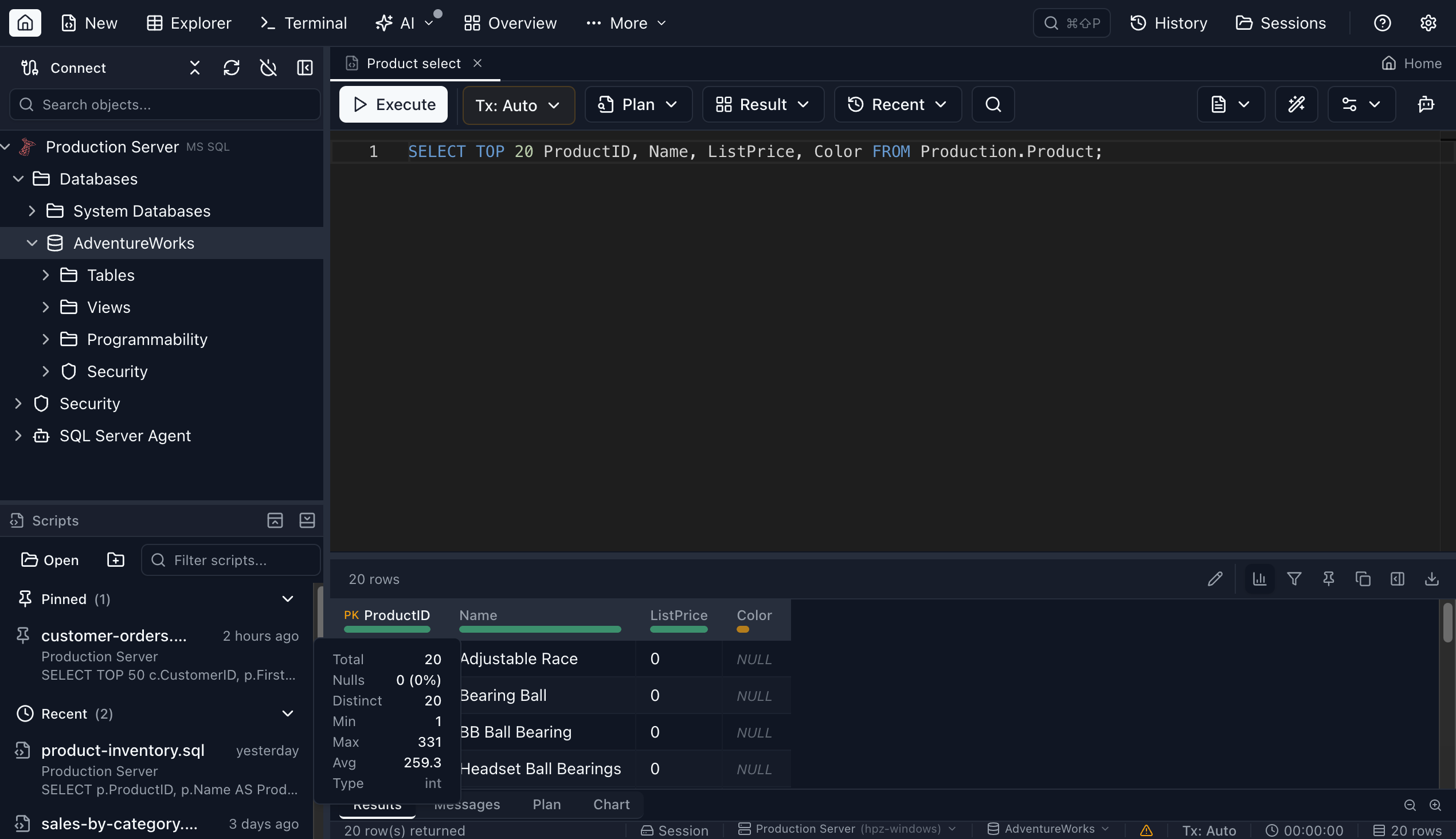This screenshot has height=839, width=1456.
Task: Expand the SQL Server Agent node
Action: click(x=18, y=436)
